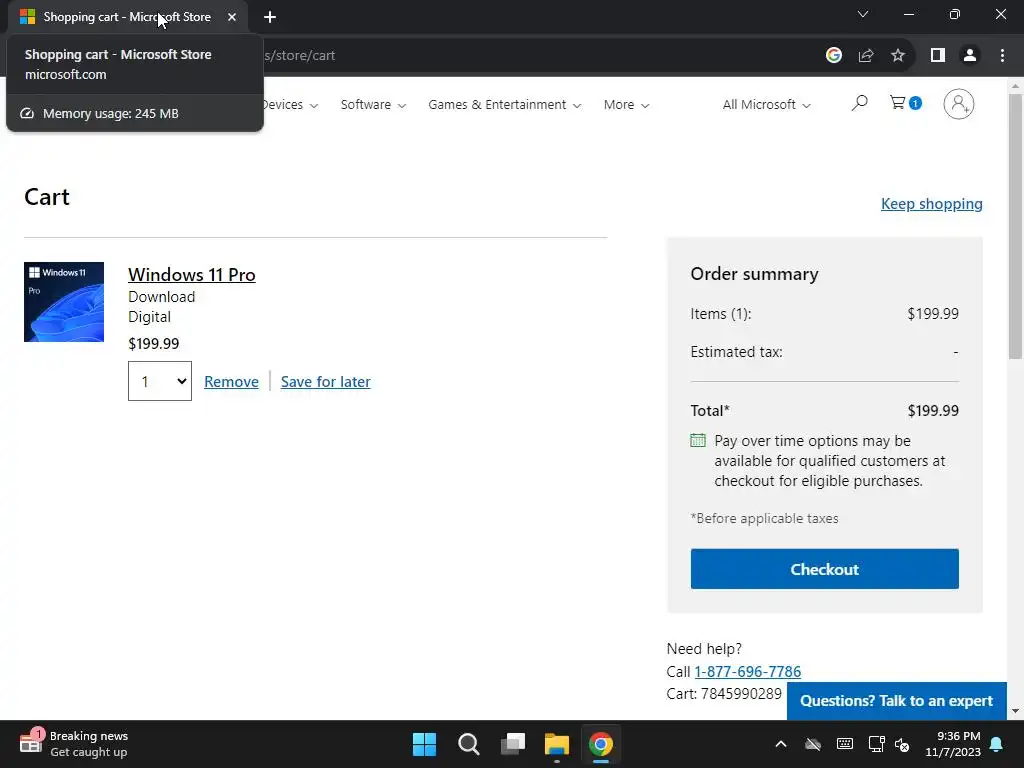Image resolution: width=1024 pixels, height=768 pixels.
Task: Save Windows 11 Pro for later
Action: tap(325, 381)
